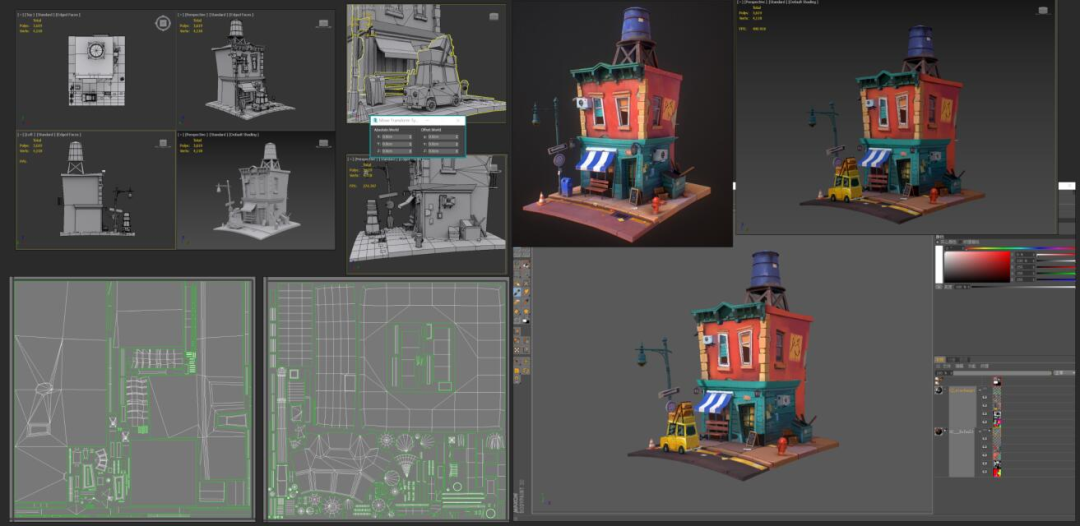Screen dimensions: 1080x526
Task: Open the blend mode dropdown in layers panel
Action: (x=1063, y=373)
